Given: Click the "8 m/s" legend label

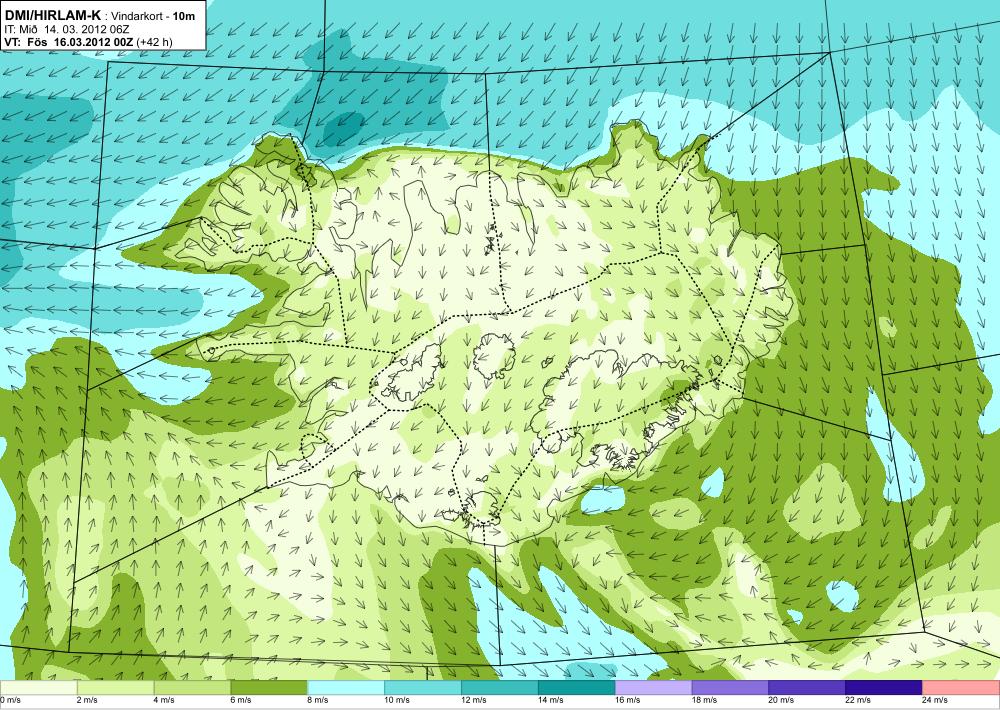Looking at the screenshot, I should (x=318, y=700).
